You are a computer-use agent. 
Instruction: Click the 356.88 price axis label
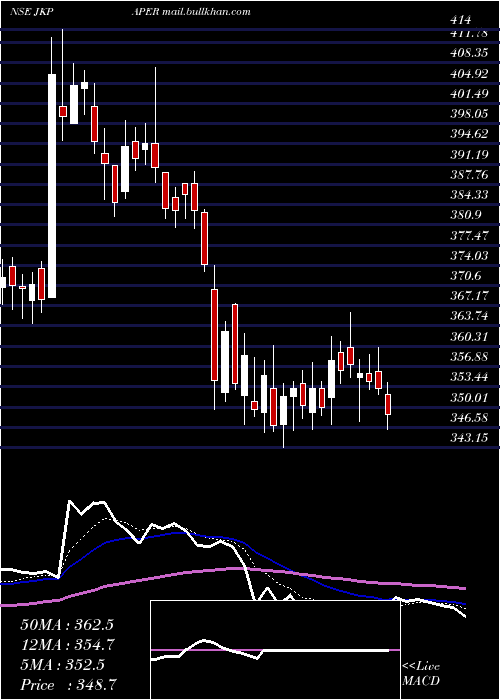click(x=468, y=357)
